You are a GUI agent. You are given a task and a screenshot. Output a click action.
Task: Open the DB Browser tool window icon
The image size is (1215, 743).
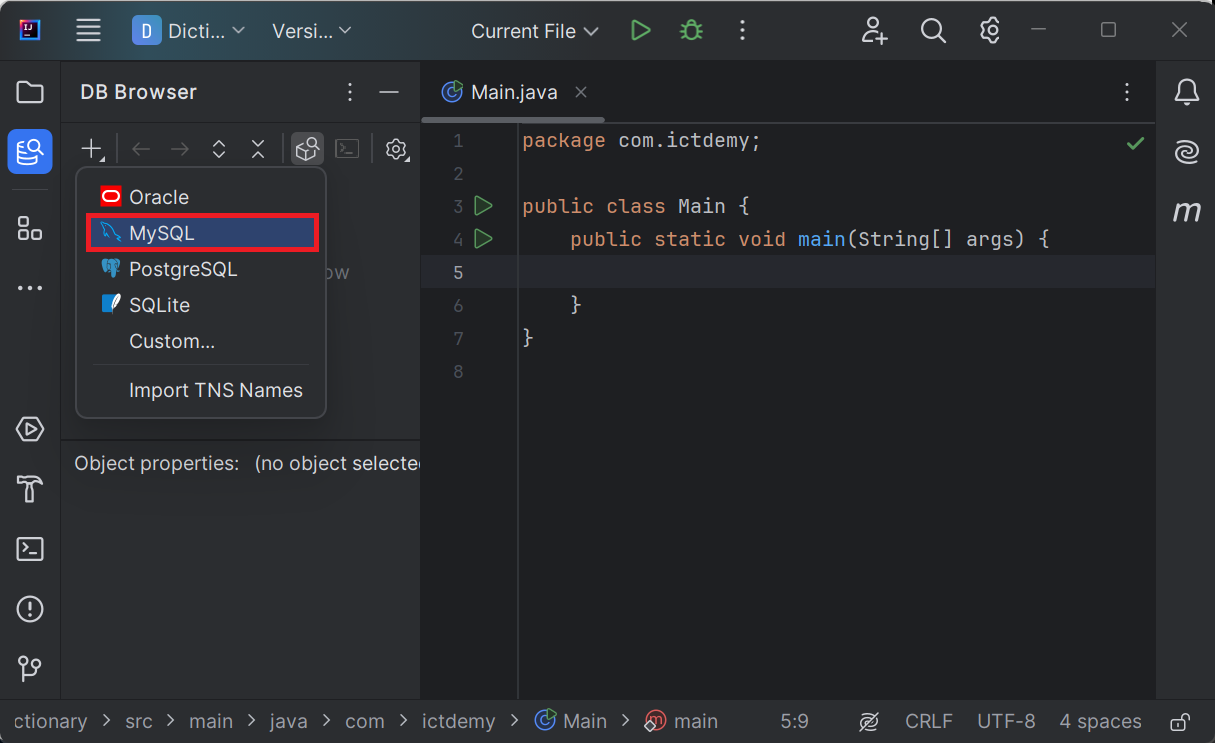coord(30,151)
